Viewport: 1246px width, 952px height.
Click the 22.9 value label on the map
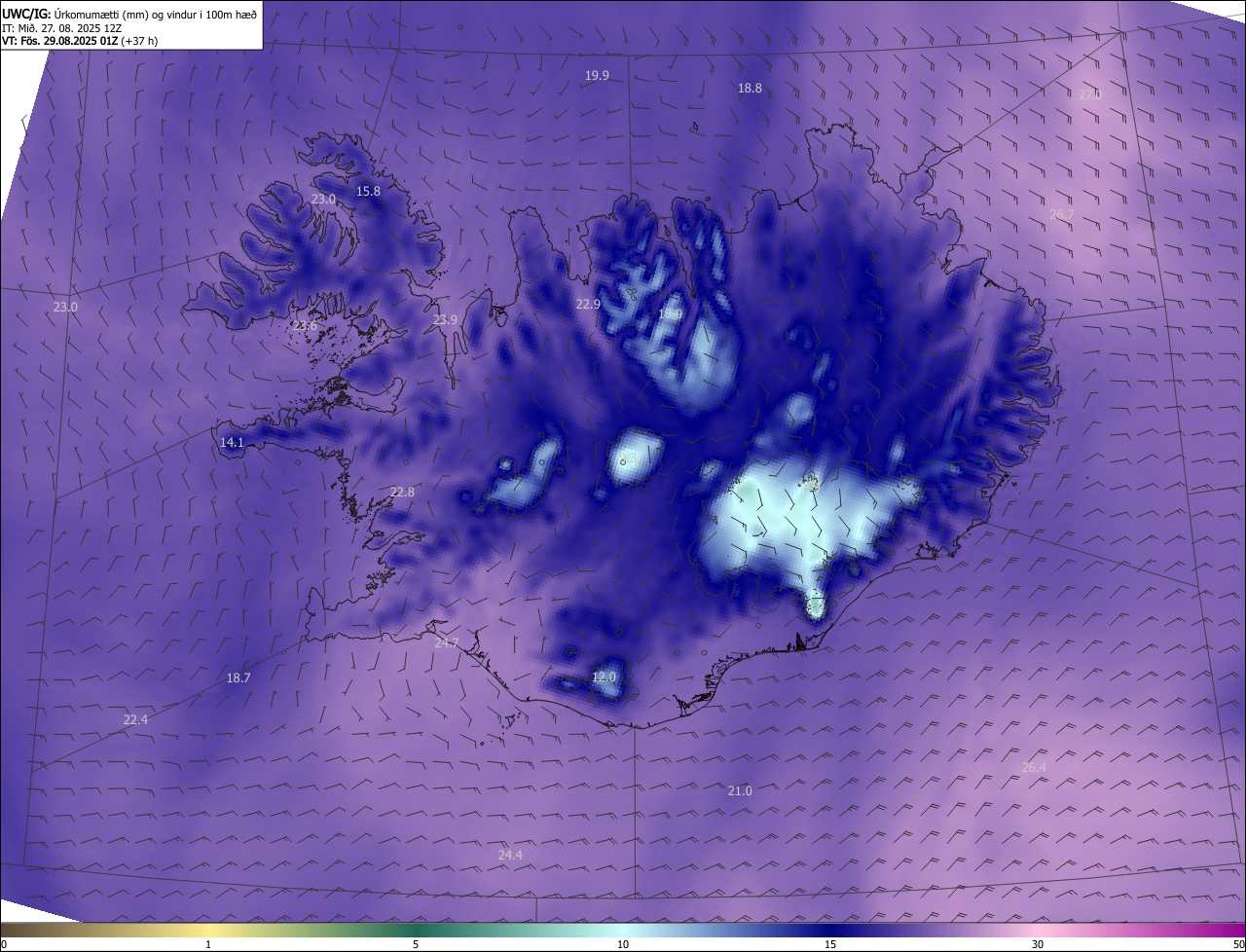tap(588, 305)
